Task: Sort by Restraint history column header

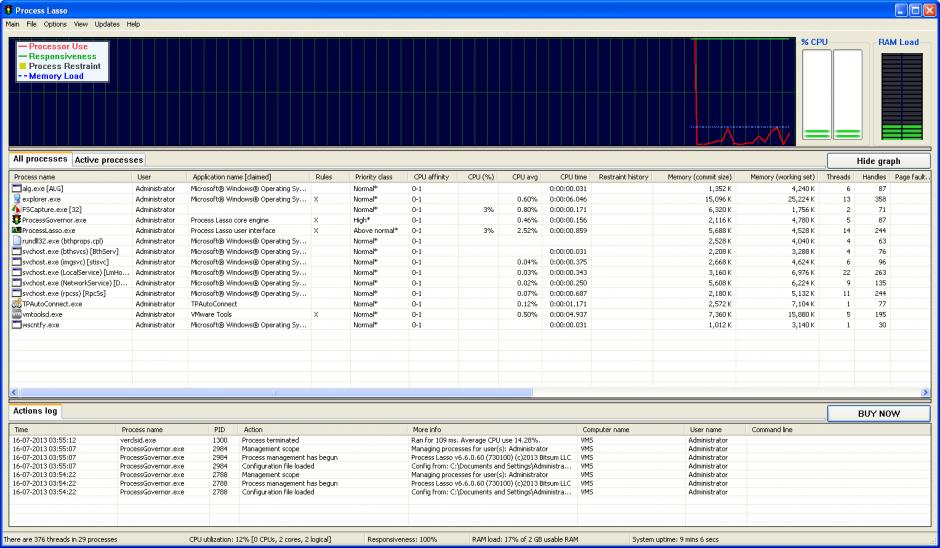Action: (622, 177)
